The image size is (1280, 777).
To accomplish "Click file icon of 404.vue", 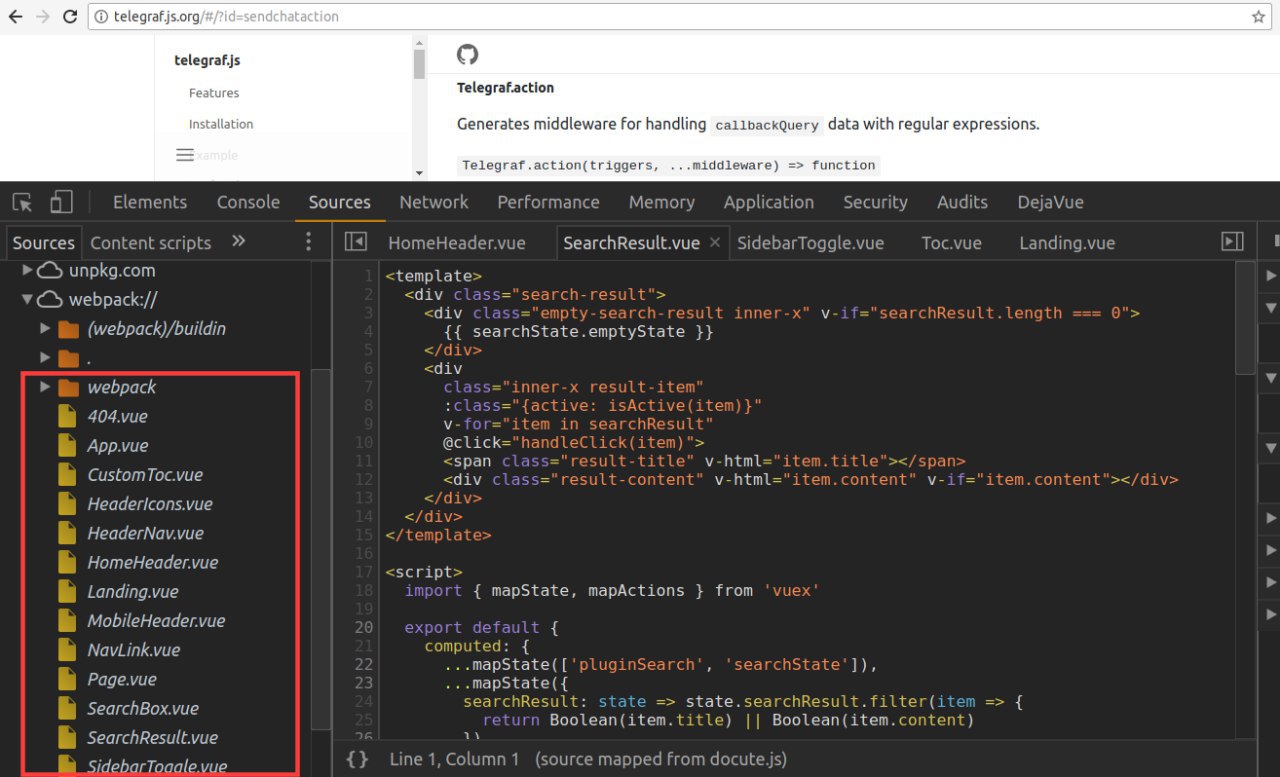I will pos(67,416).
